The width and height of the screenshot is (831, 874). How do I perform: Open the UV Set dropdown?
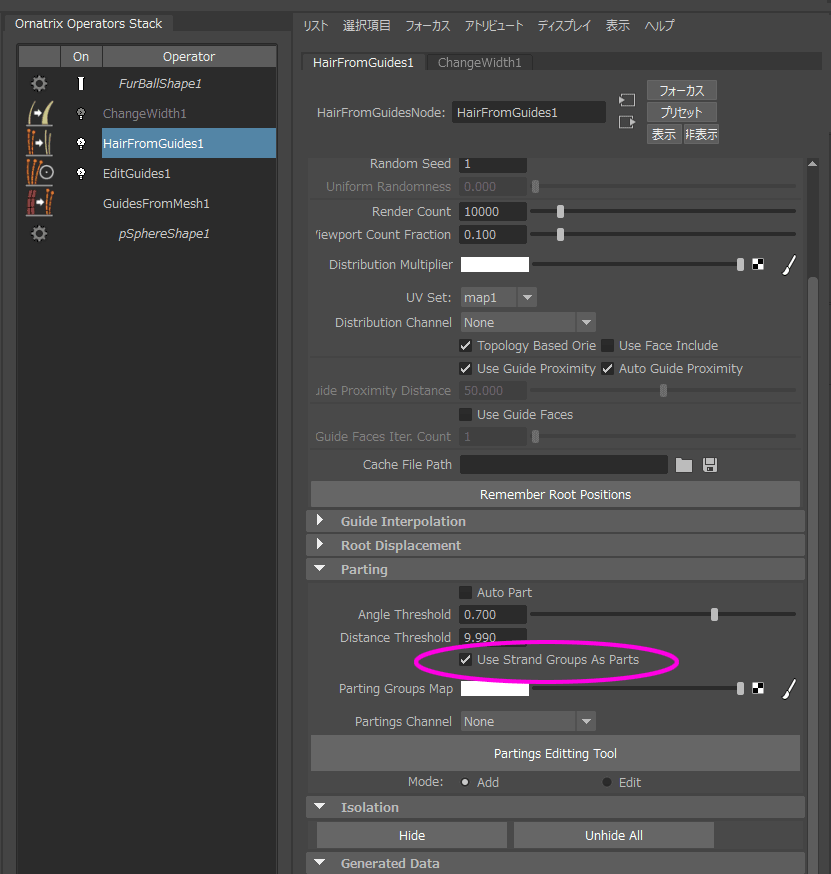click(x=498, y=298)
